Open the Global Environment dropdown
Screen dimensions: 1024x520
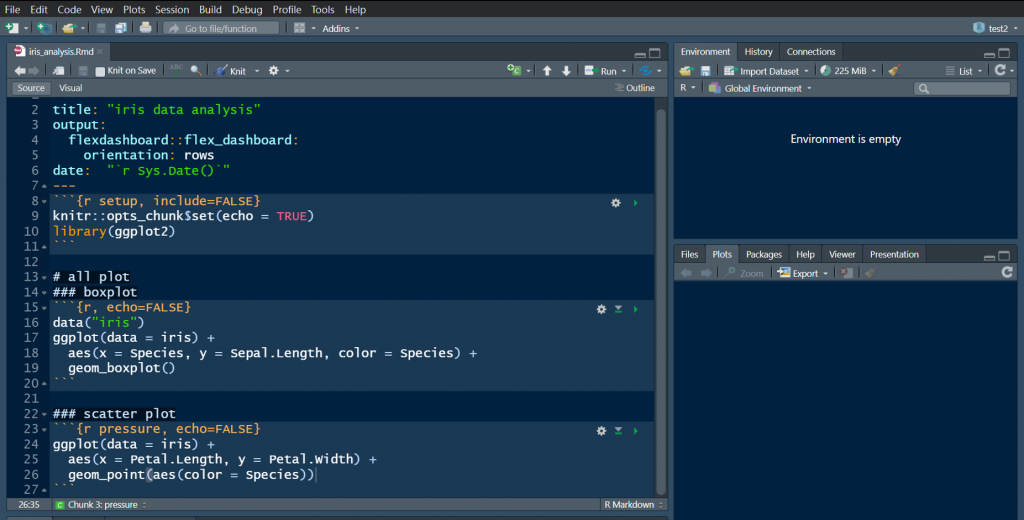pos(760,88)
